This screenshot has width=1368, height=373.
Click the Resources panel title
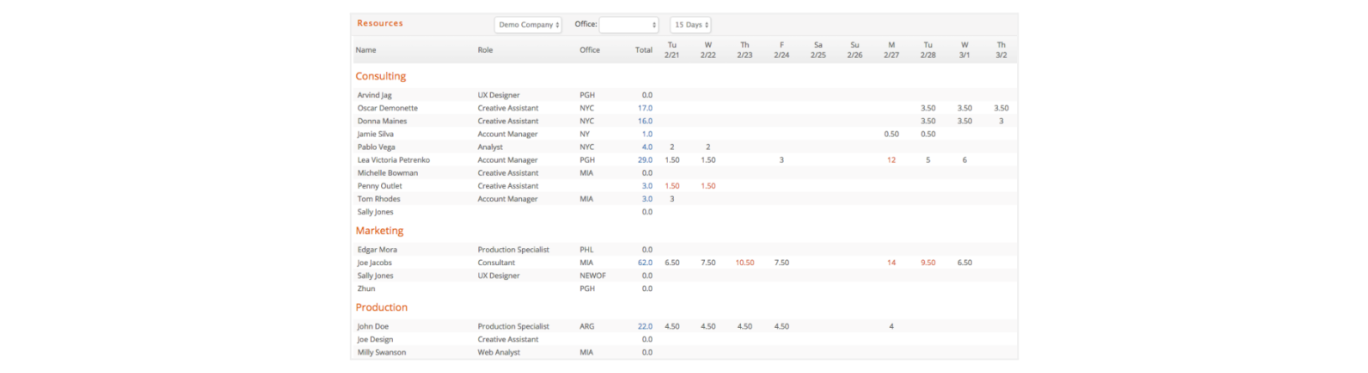point(380,23)
